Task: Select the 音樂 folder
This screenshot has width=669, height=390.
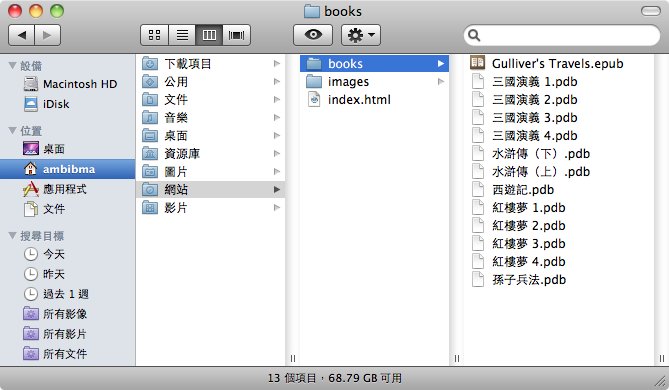Action: click(210, 117)
